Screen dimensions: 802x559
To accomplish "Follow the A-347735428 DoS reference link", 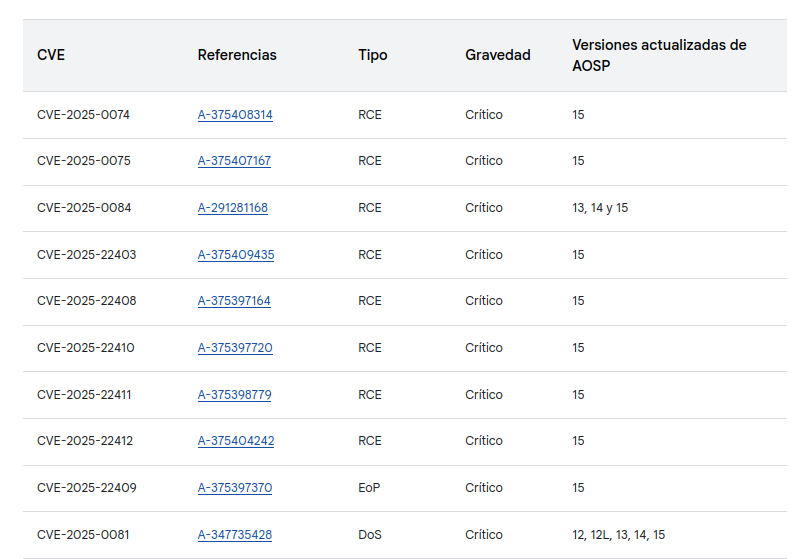I will point(235,535).
